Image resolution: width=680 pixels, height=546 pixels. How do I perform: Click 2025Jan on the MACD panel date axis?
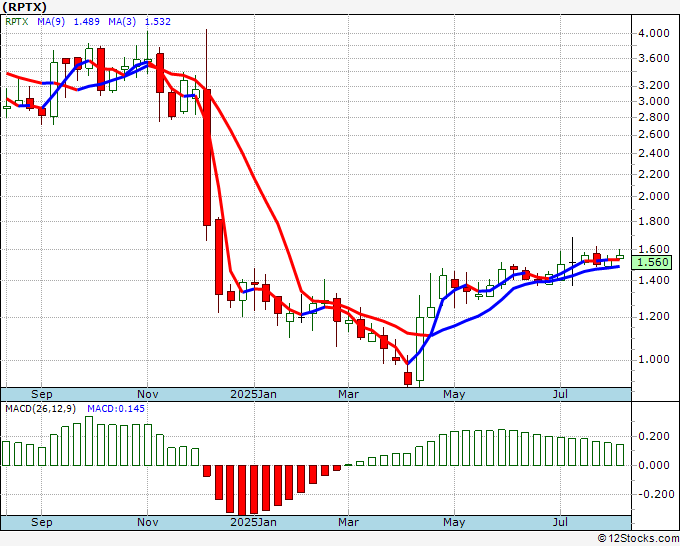(253, 522)
